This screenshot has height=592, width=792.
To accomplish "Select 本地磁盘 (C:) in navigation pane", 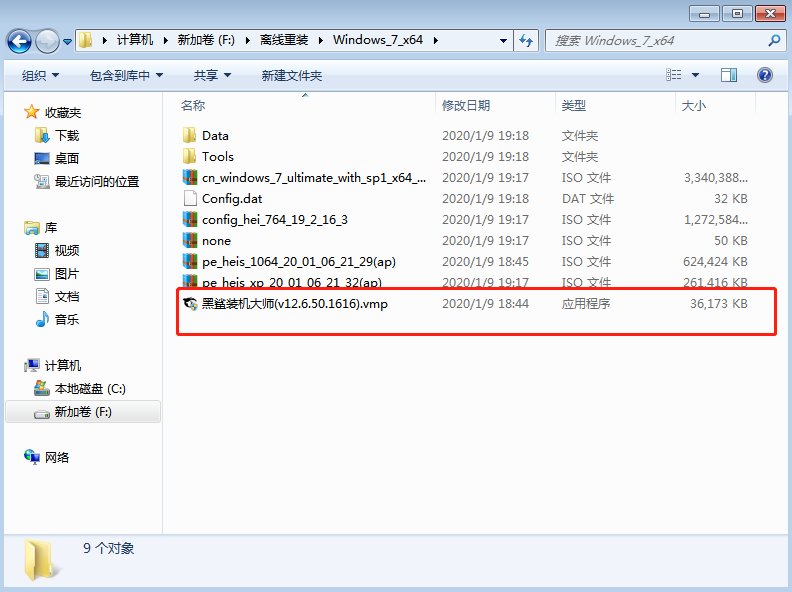I will (x=90, y=388).
